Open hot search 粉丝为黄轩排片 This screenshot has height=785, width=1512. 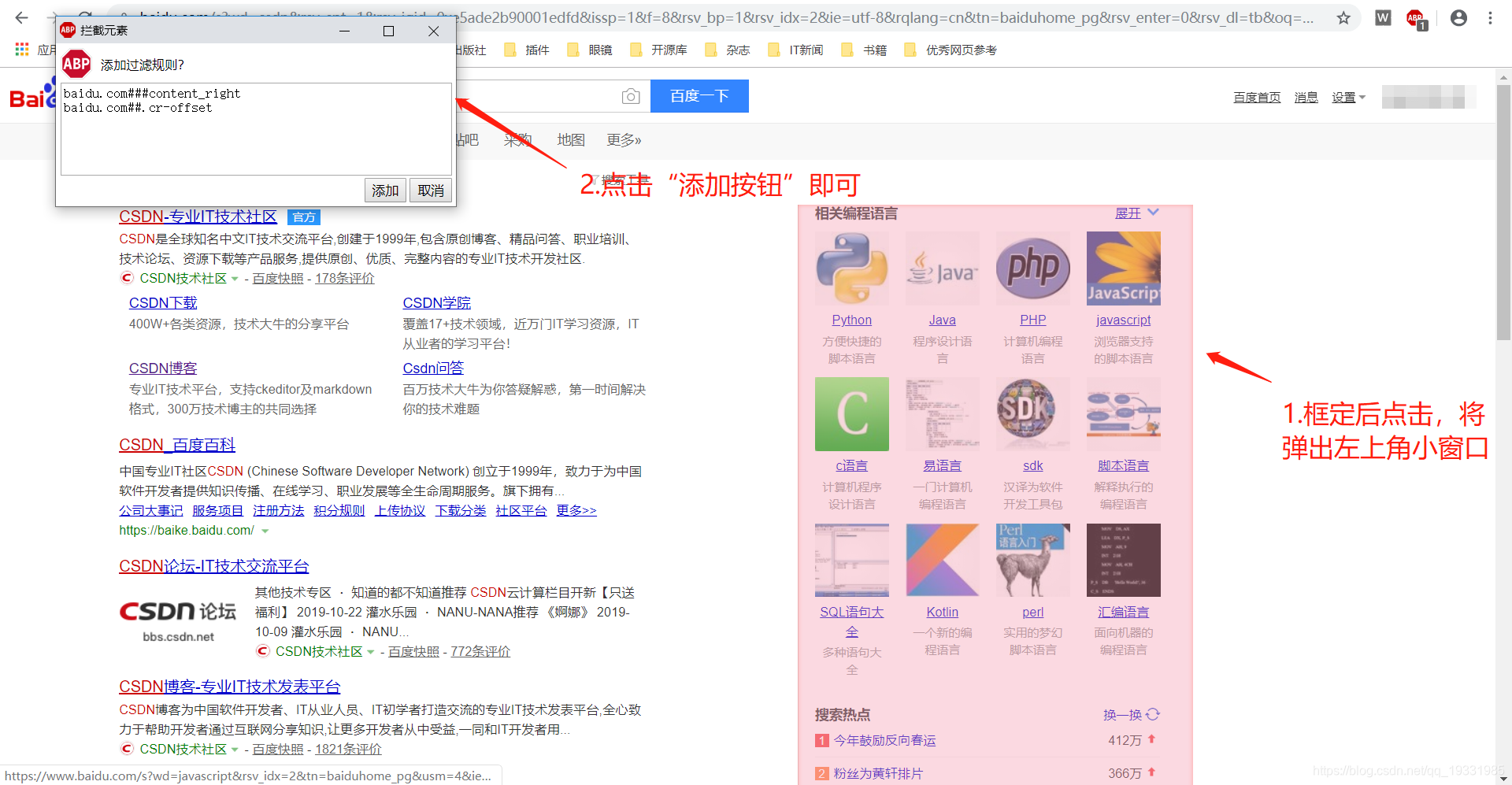tap(878, 773)
